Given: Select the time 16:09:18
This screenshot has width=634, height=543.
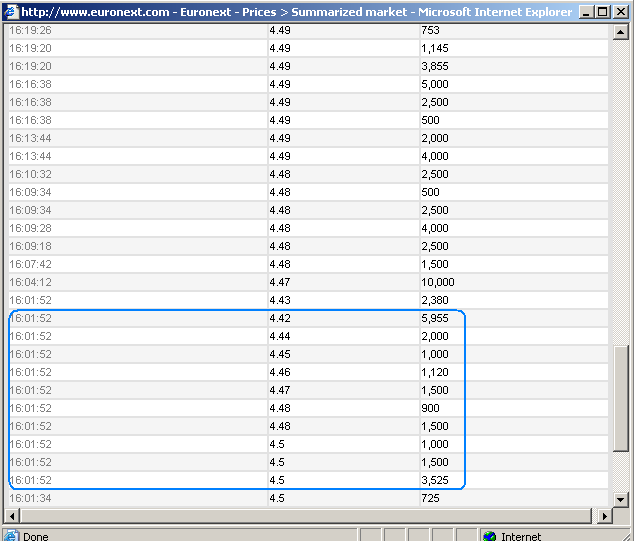Looking at the screenshot, I should tap(30, 246).
